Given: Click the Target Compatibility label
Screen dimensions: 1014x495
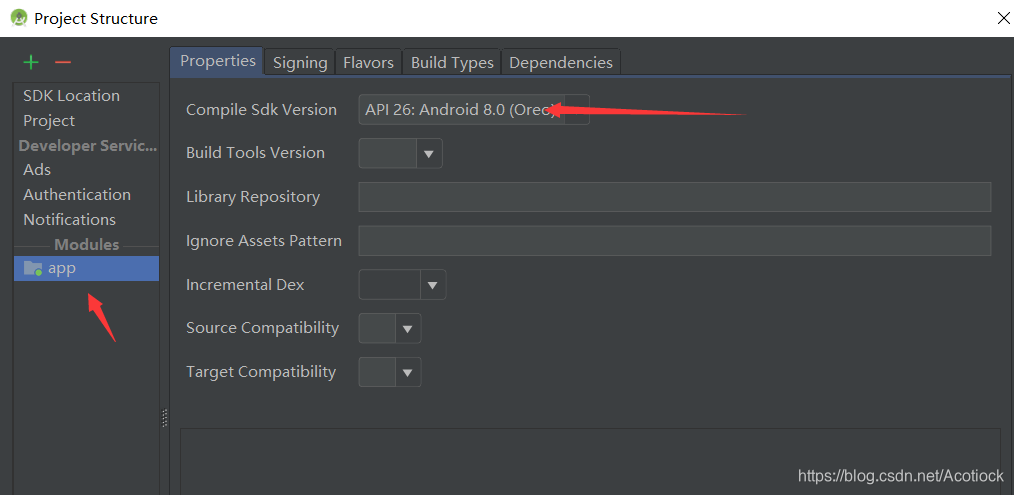Looking at the screenshot, I should pyautogui.click(x=261, y=372).
